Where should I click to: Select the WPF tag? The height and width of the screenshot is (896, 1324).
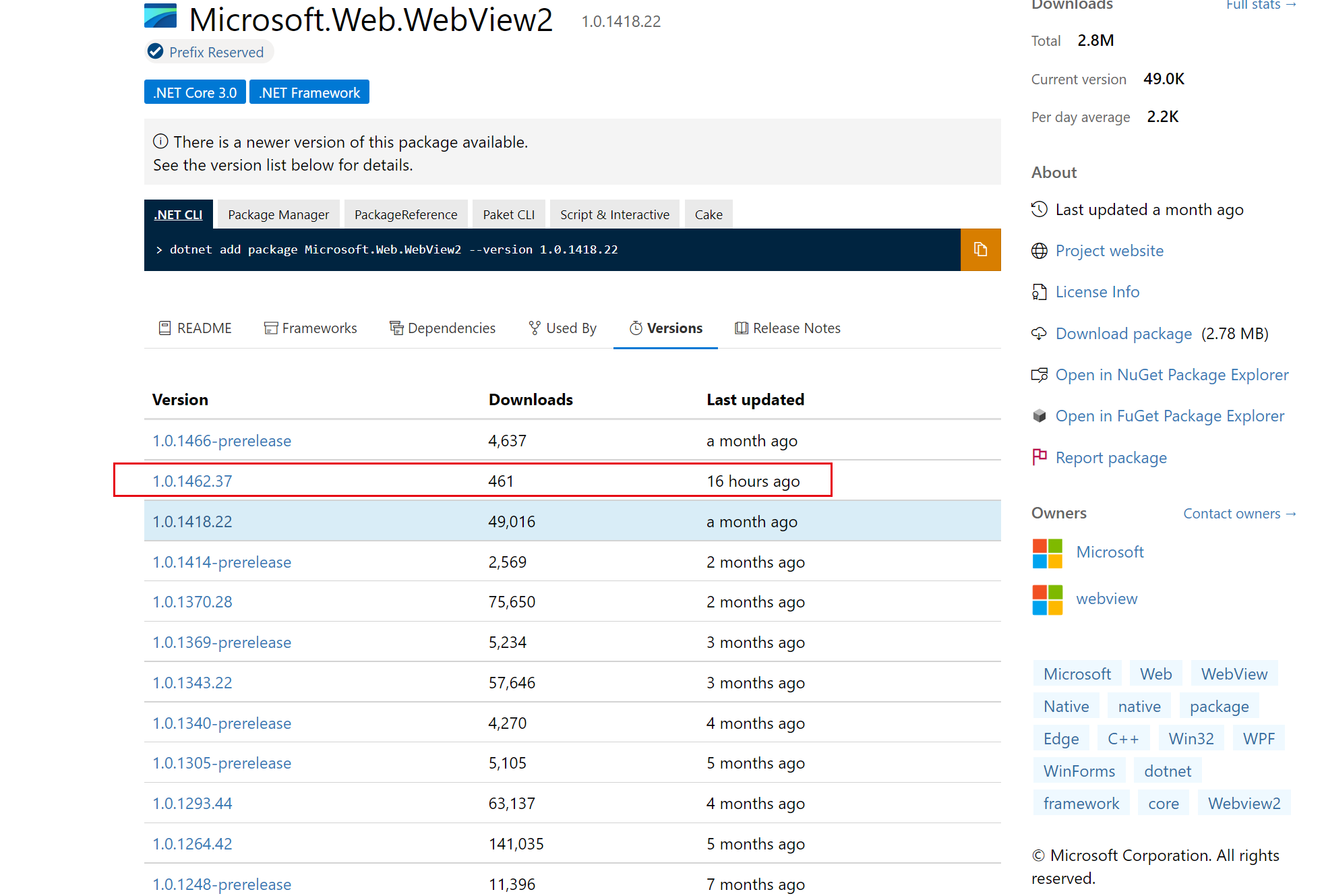pyautogui.click(x=1258, y=738)
